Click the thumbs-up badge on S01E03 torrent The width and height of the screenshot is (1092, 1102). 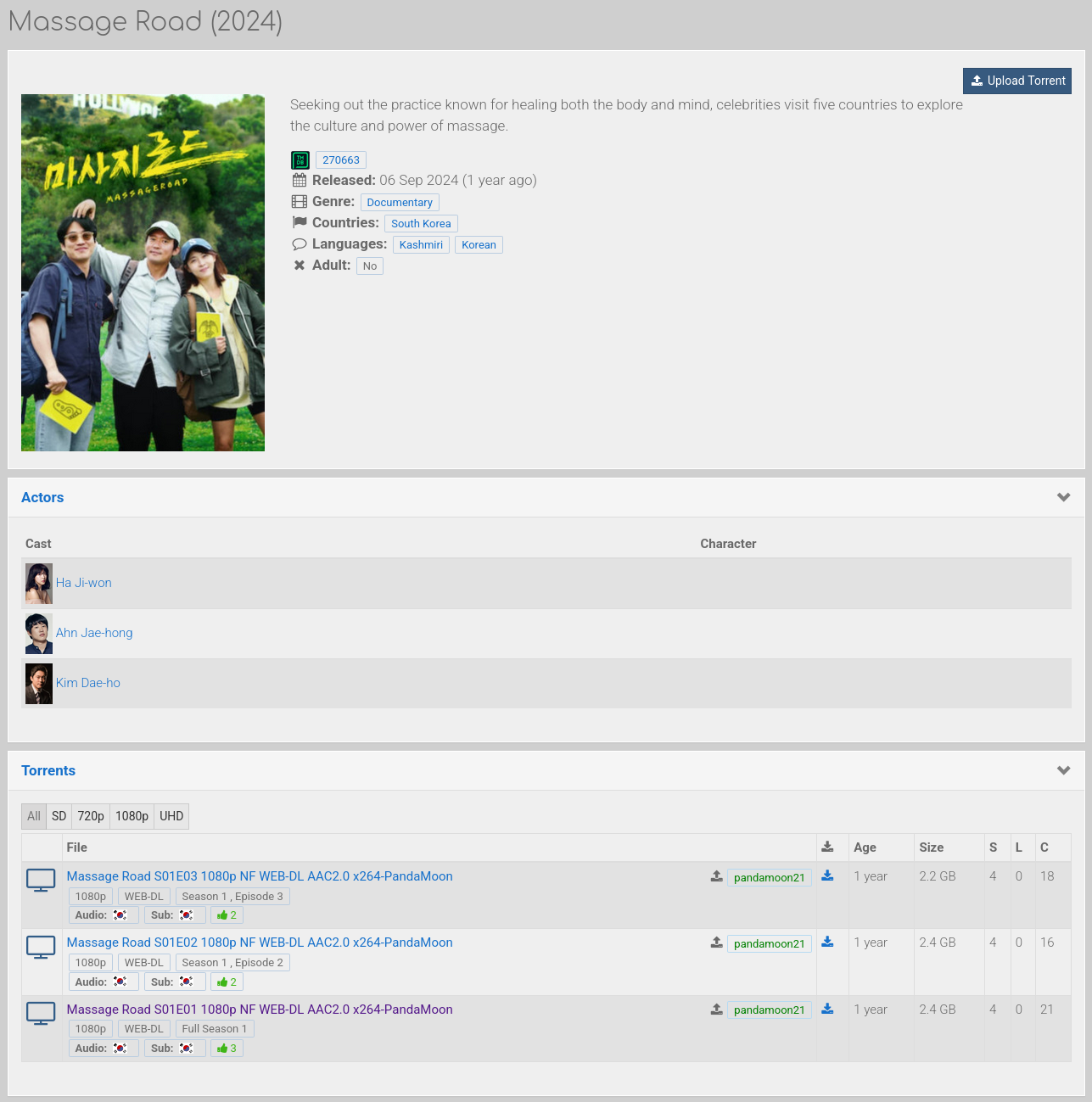(x=227, y=915)
